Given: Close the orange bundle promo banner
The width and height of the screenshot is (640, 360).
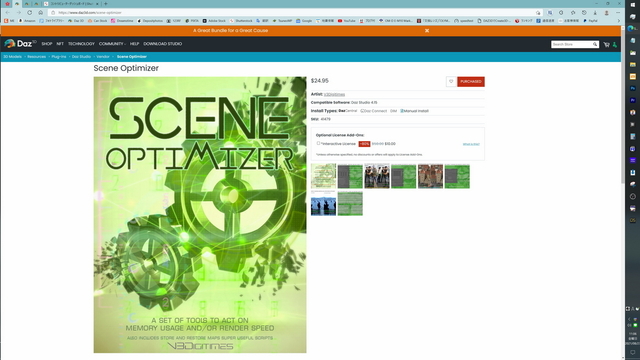Looking at the screenshot, I should click(427, 31).
